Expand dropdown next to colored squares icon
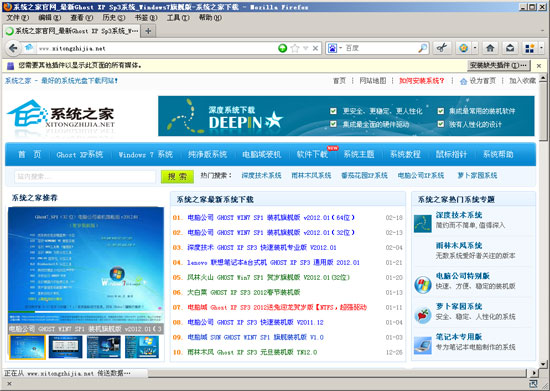 [x=541, y=48]
